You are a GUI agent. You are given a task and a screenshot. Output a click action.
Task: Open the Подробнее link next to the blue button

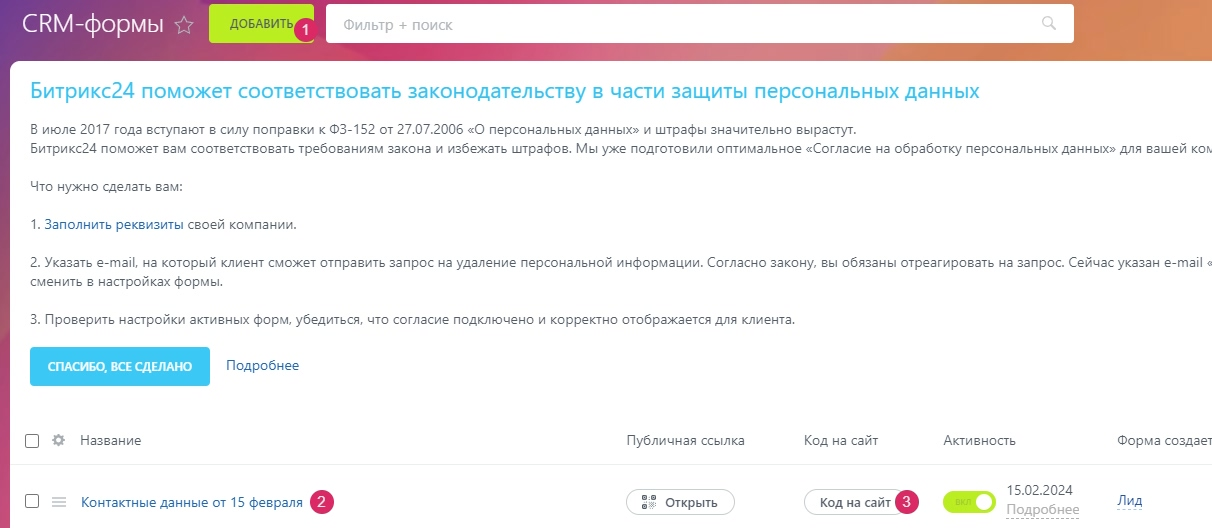coord(262,366)
